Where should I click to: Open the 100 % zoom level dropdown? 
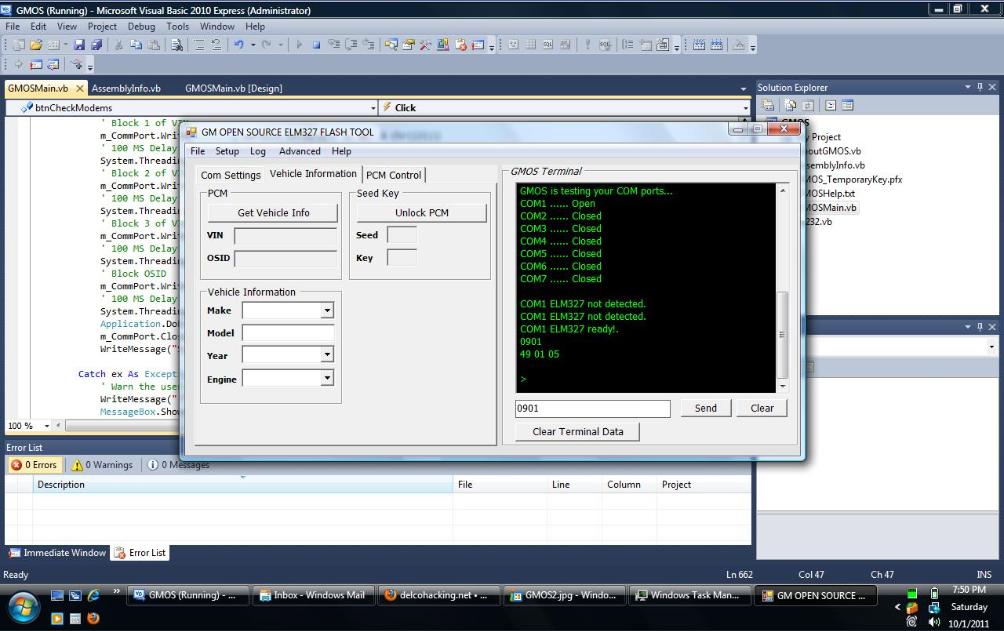tap(47, 426)
